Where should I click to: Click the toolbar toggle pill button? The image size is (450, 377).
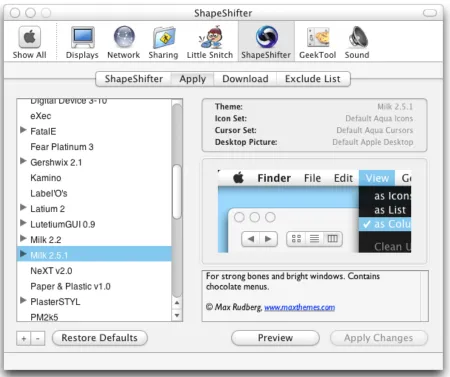tap(430, 13)
